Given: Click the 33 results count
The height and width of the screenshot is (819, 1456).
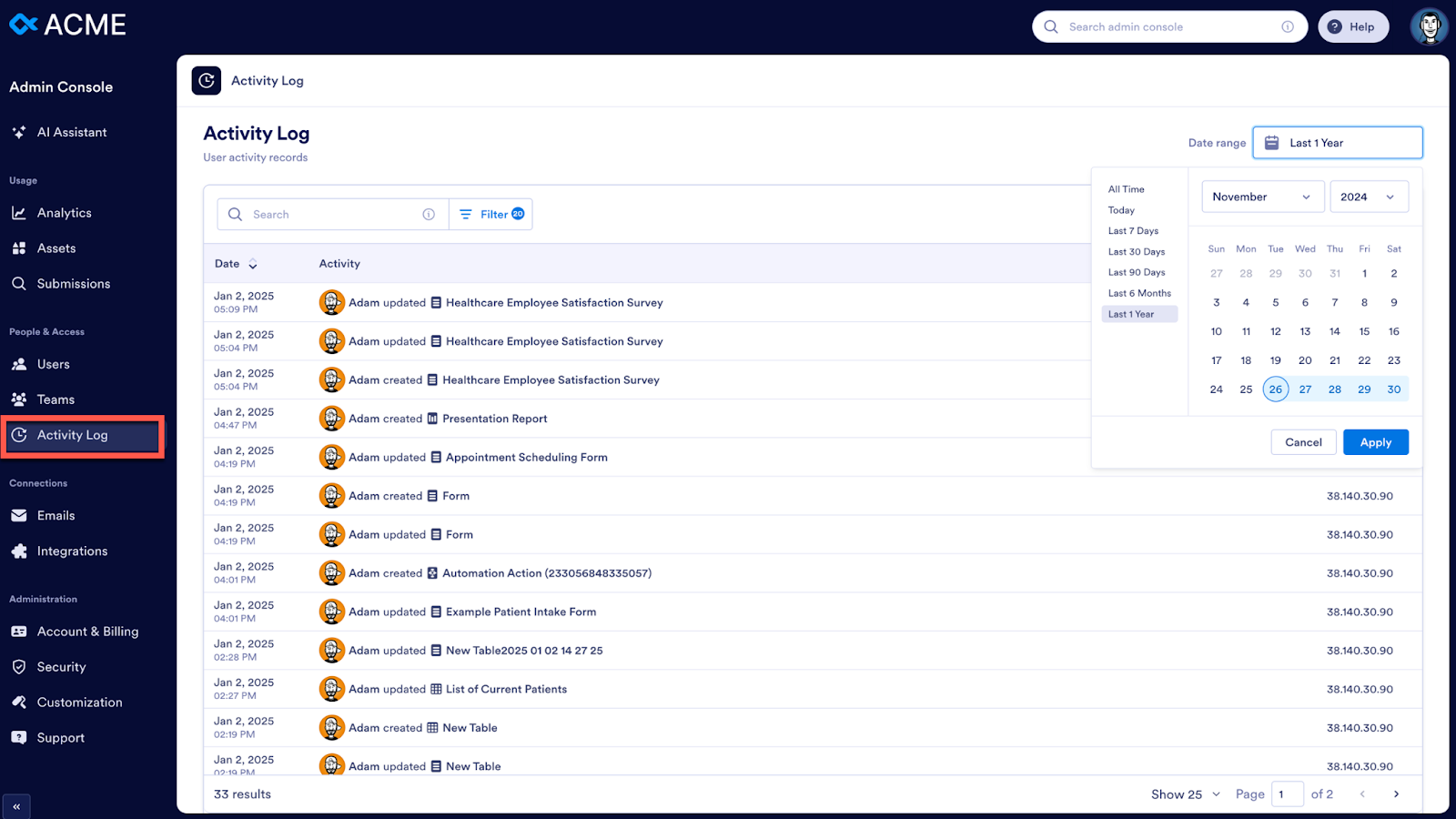Looking at the screenshot, I should (x=242, y=794).
